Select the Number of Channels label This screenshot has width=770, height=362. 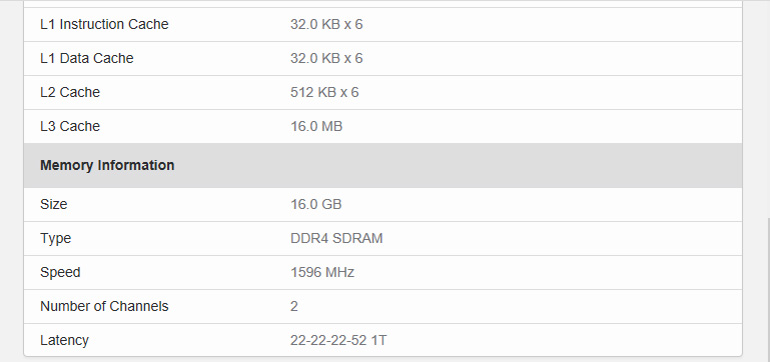[x=104, y=306]
